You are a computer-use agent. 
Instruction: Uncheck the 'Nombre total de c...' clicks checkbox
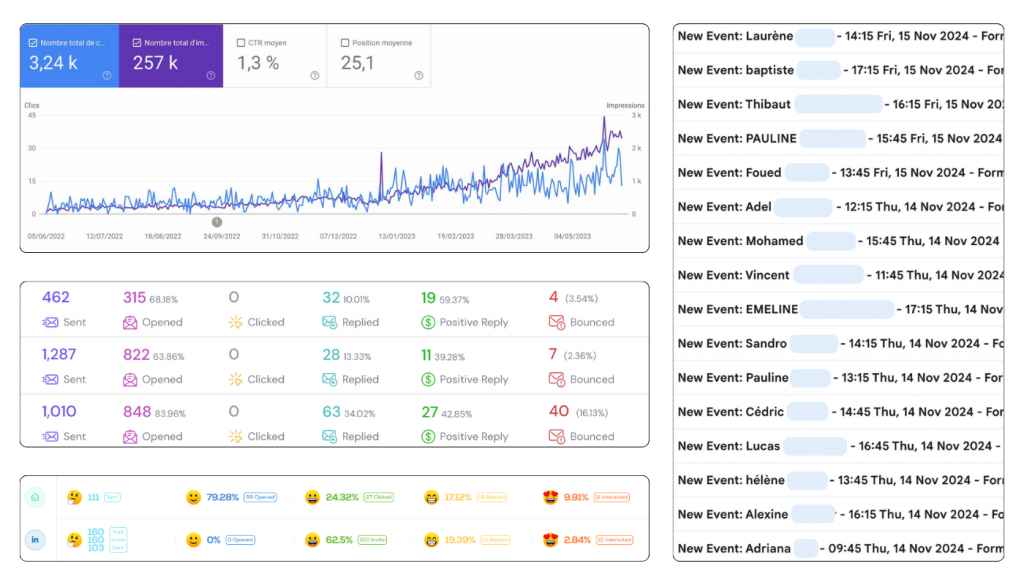coord(33,43)
